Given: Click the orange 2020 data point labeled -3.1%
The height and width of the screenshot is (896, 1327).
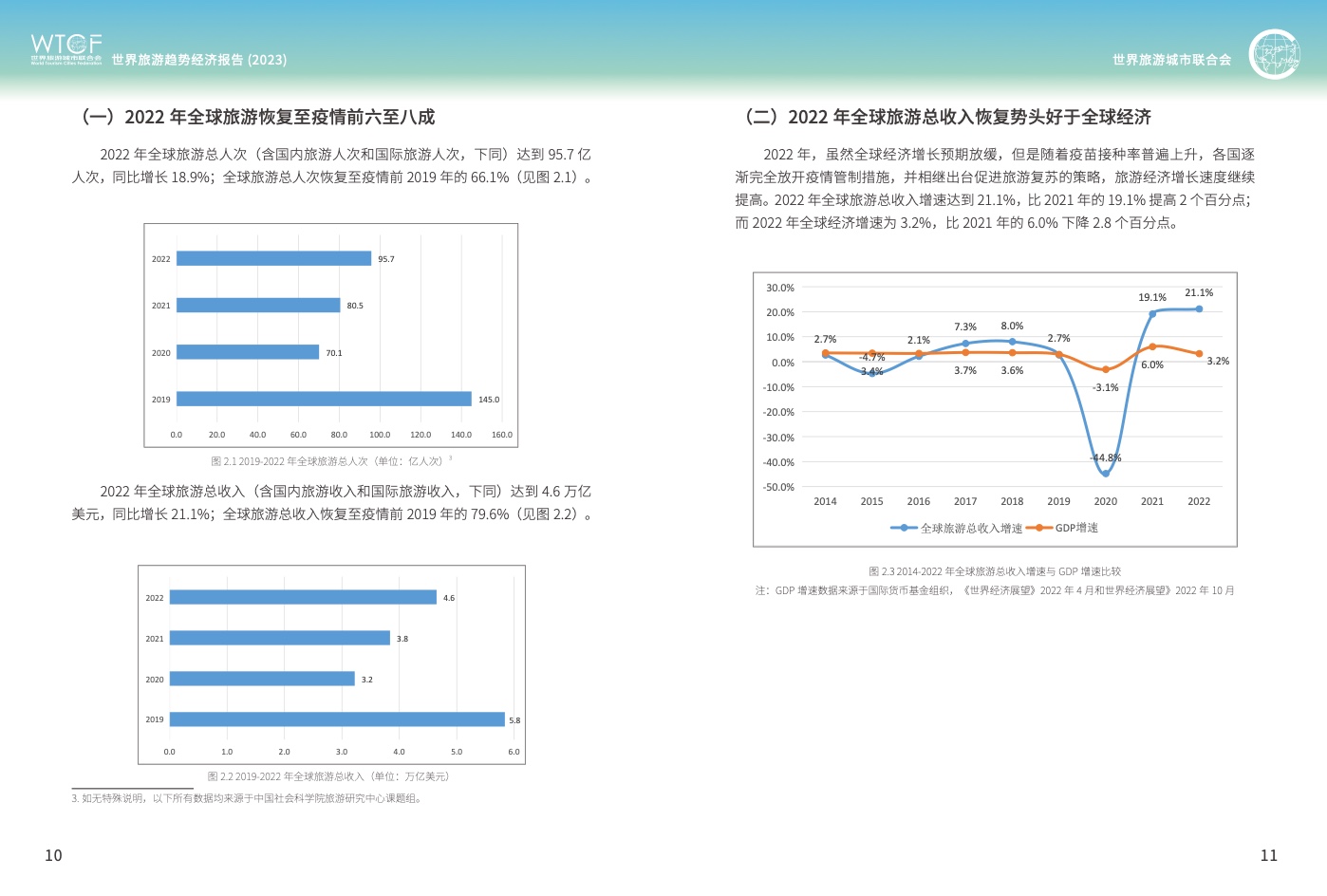Looking at the screenshot, I should tap(1106, 369).
